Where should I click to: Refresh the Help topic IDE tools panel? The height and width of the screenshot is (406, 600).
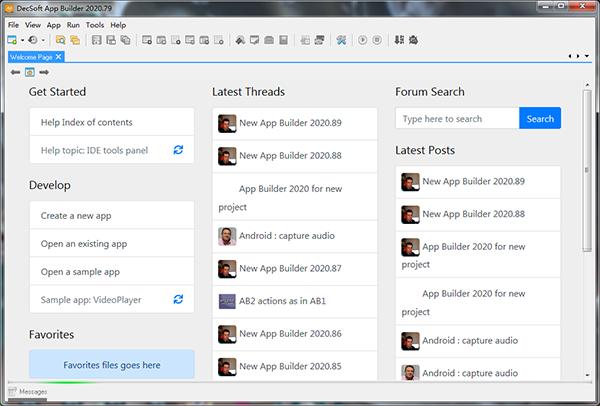[178, 150]
